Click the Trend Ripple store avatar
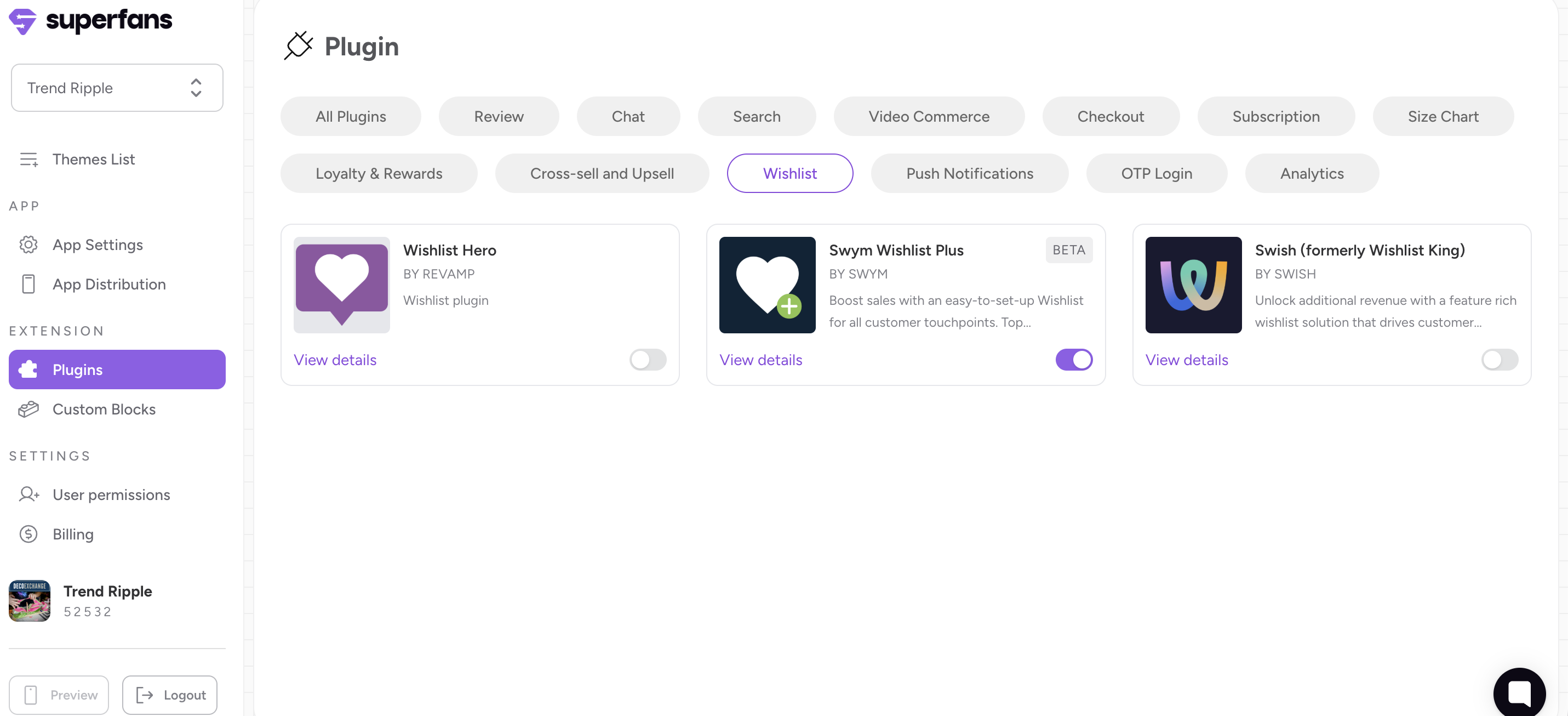 [x=30, y=600]
